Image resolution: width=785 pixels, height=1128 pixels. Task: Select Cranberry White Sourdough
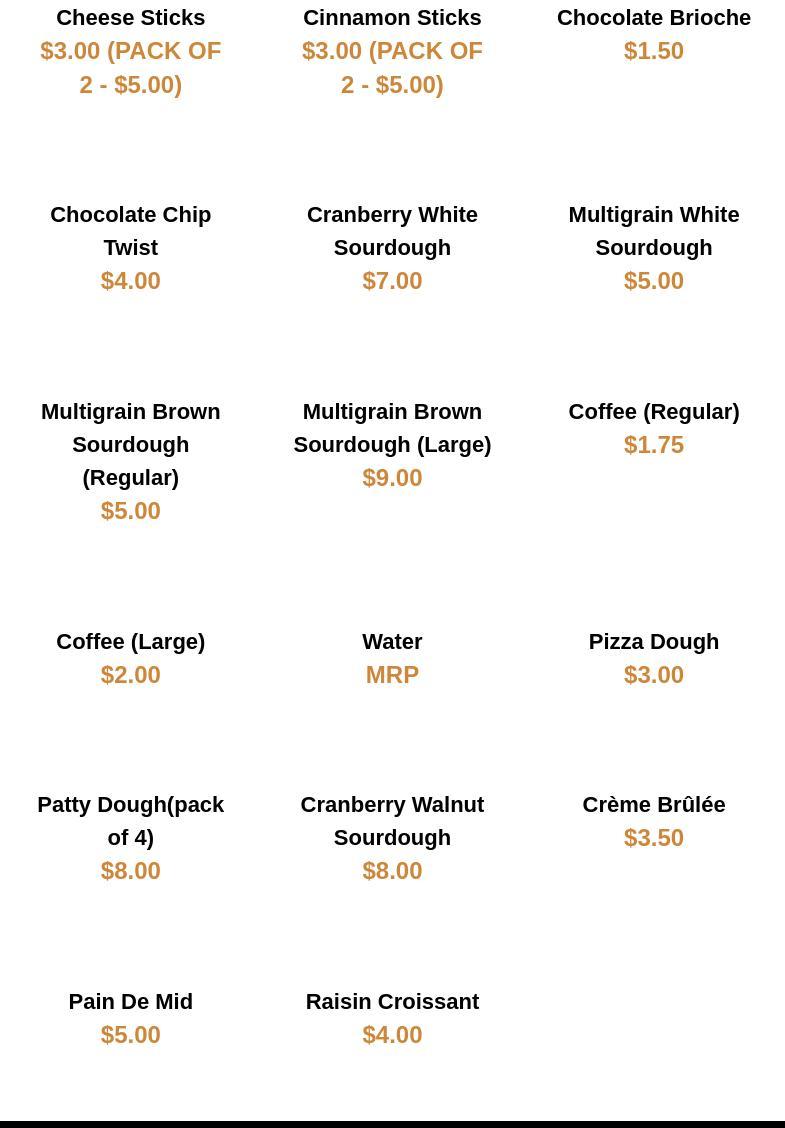[392, 231]
